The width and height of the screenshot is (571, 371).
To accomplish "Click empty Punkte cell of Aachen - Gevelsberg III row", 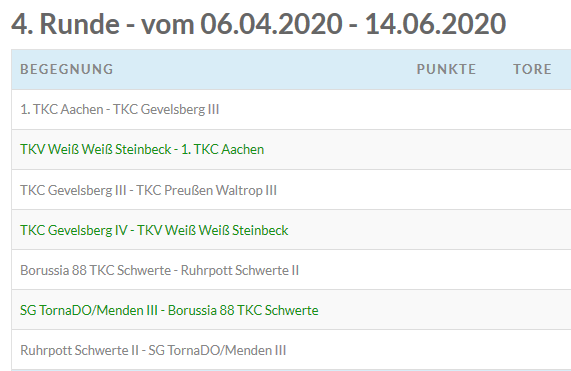I will point(446,109).
